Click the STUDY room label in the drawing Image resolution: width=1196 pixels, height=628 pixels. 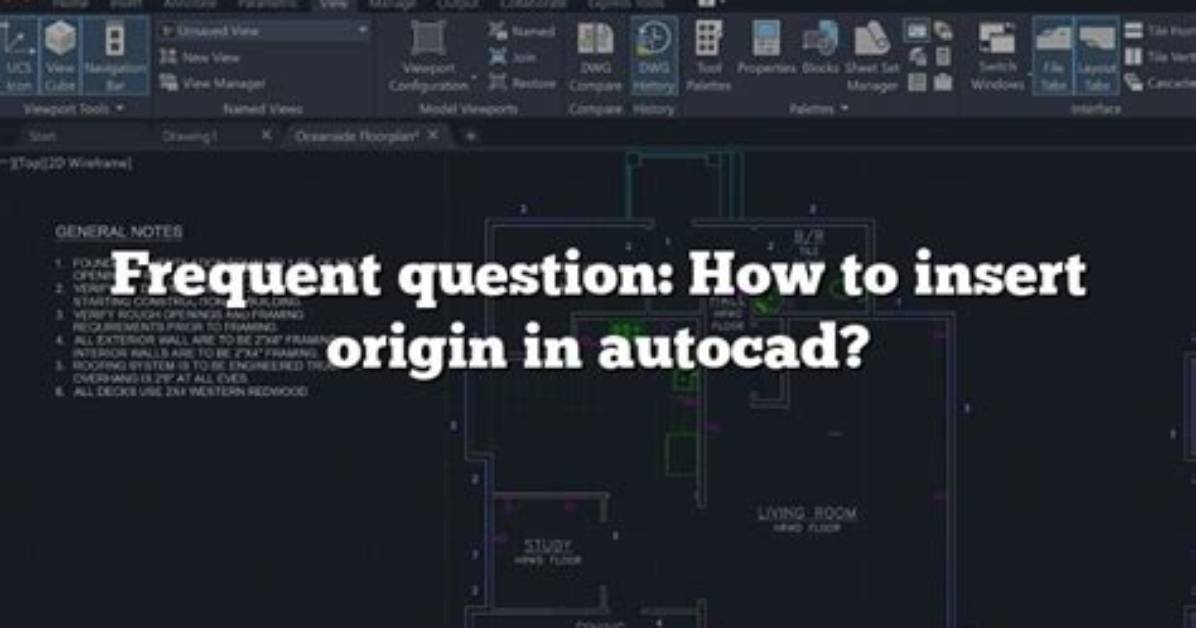click(548, 546)
